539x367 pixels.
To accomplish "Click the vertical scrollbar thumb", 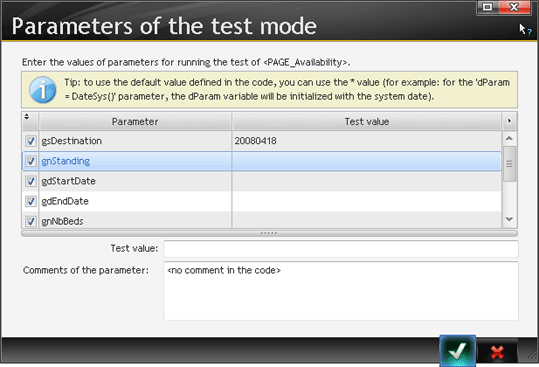I will coord(509,164).
